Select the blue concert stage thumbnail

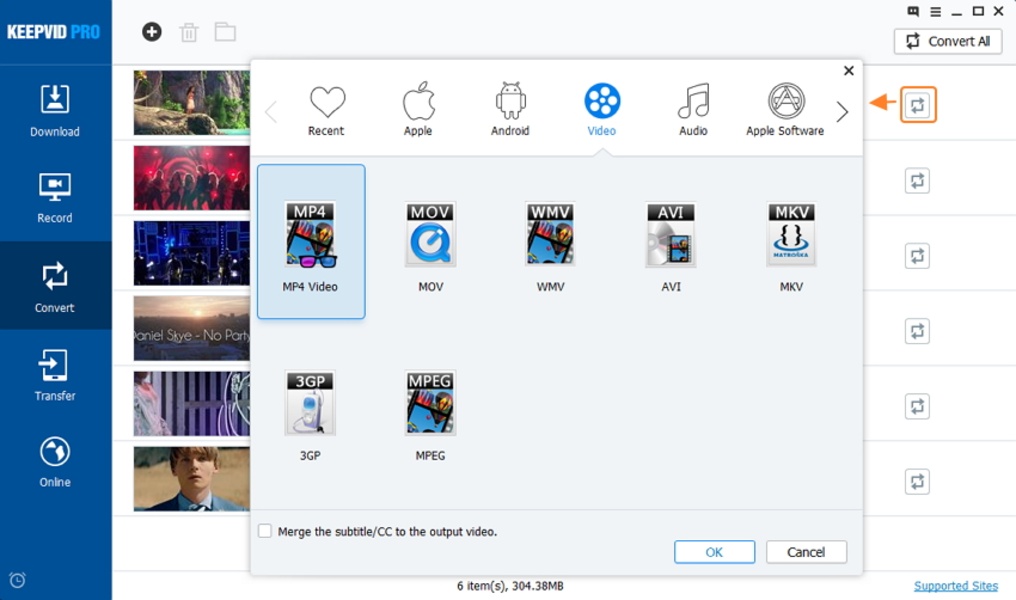[x=192, y=253]
